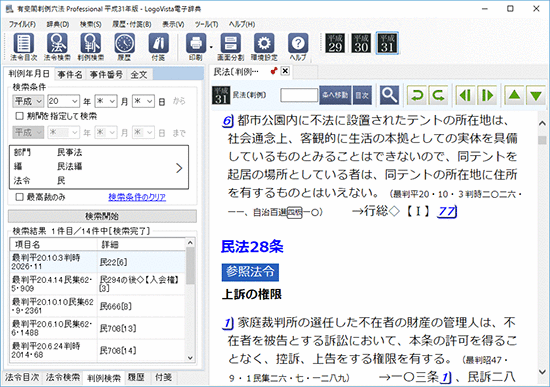The height and width of the screenshot is (387, 550).
Task: Expand the 部門/編/法令 selector chevron
Action: click(179, 168)
